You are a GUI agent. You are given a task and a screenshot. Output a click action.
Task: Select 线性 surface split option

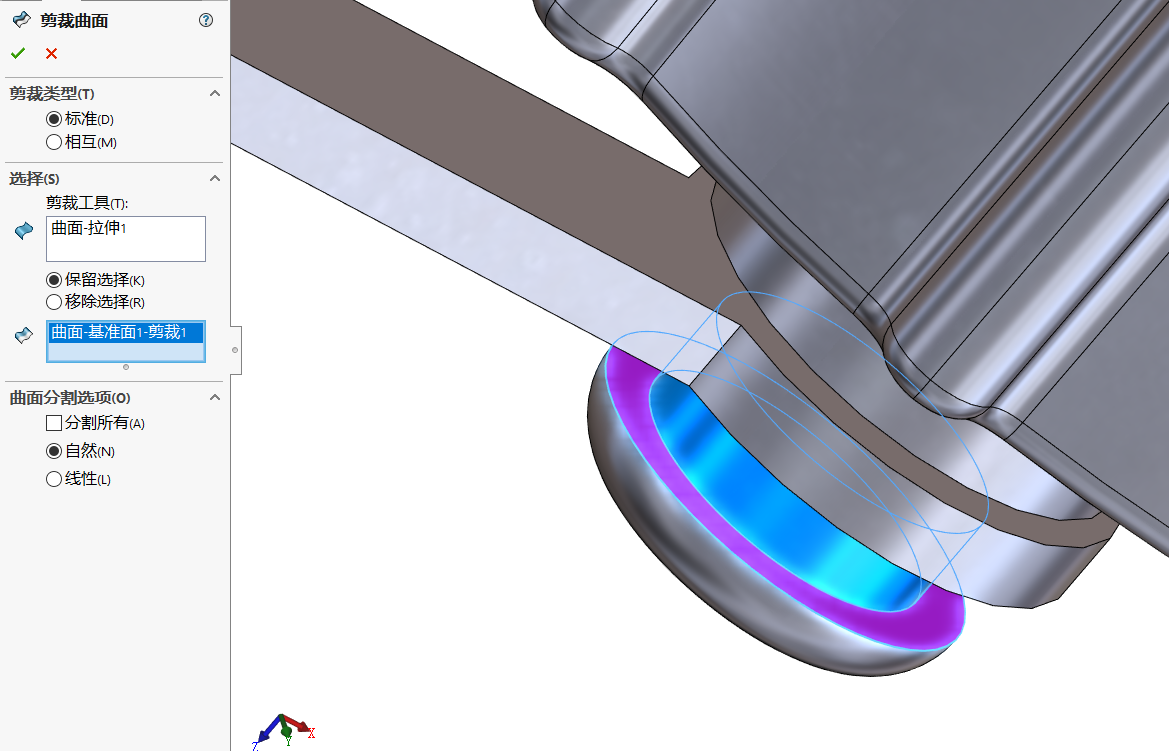coord(54,479)
